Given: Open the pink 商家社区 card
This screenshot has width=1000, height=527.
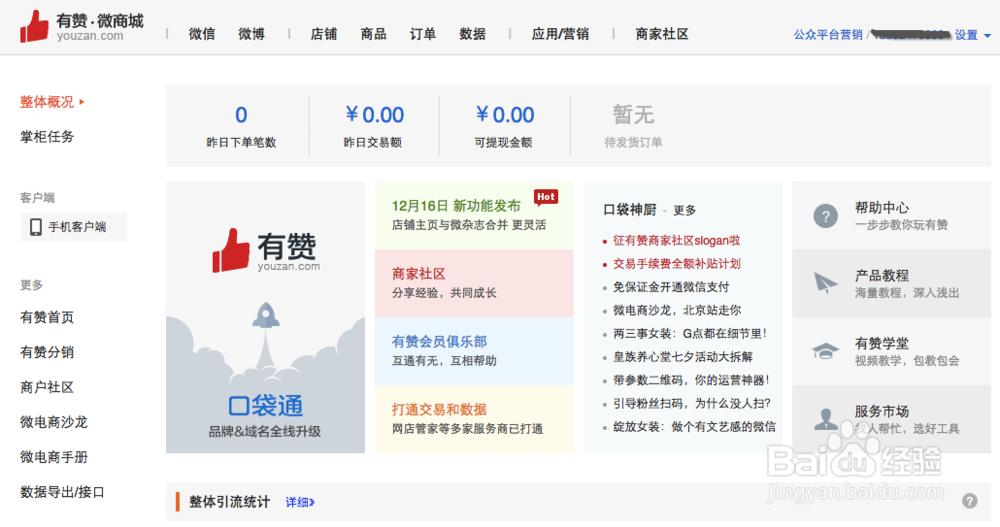Looking at the screenshot, I should tap(474, 283).
